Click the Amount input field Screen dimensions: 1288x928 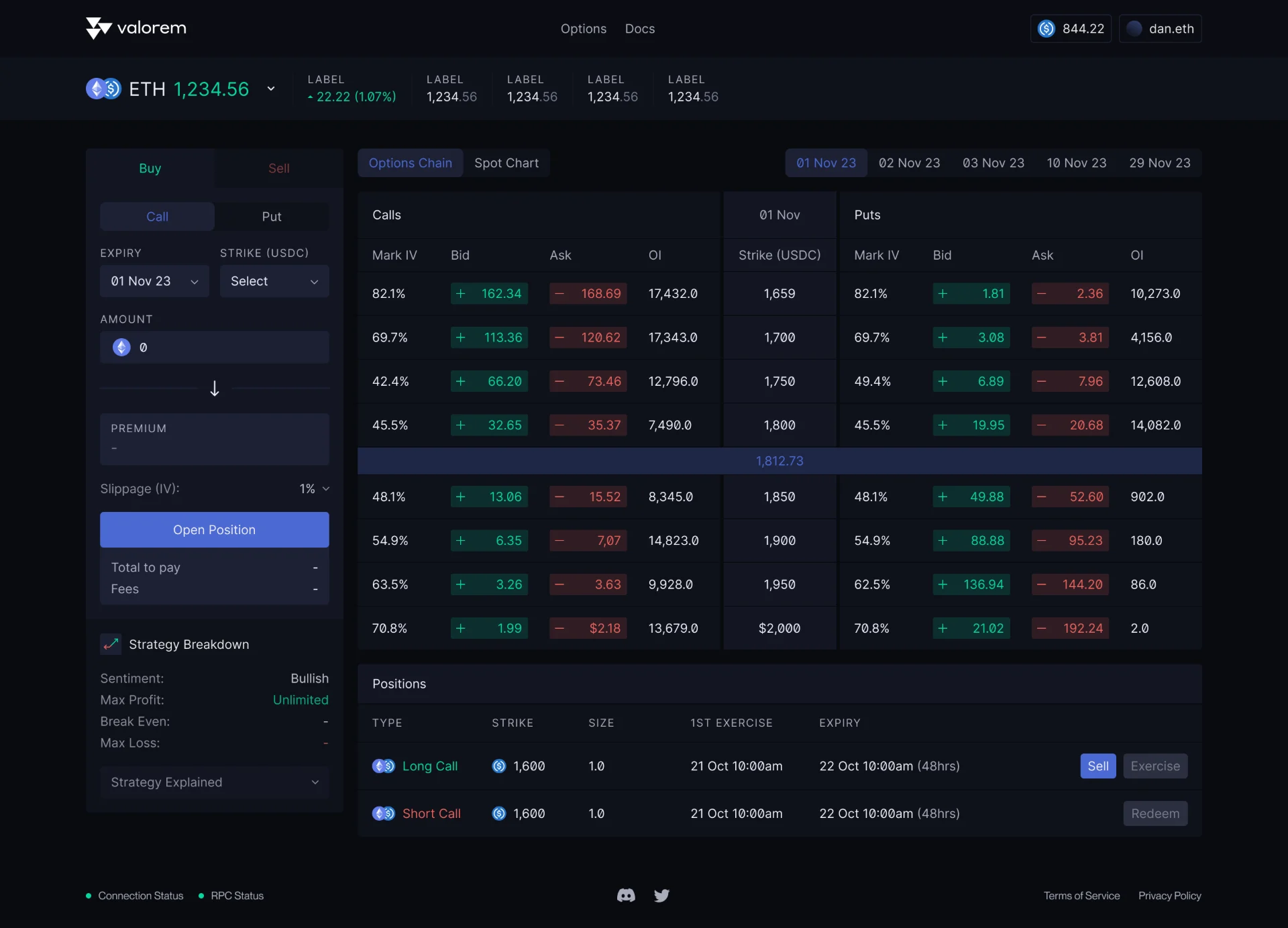click(x=215, y=347)
